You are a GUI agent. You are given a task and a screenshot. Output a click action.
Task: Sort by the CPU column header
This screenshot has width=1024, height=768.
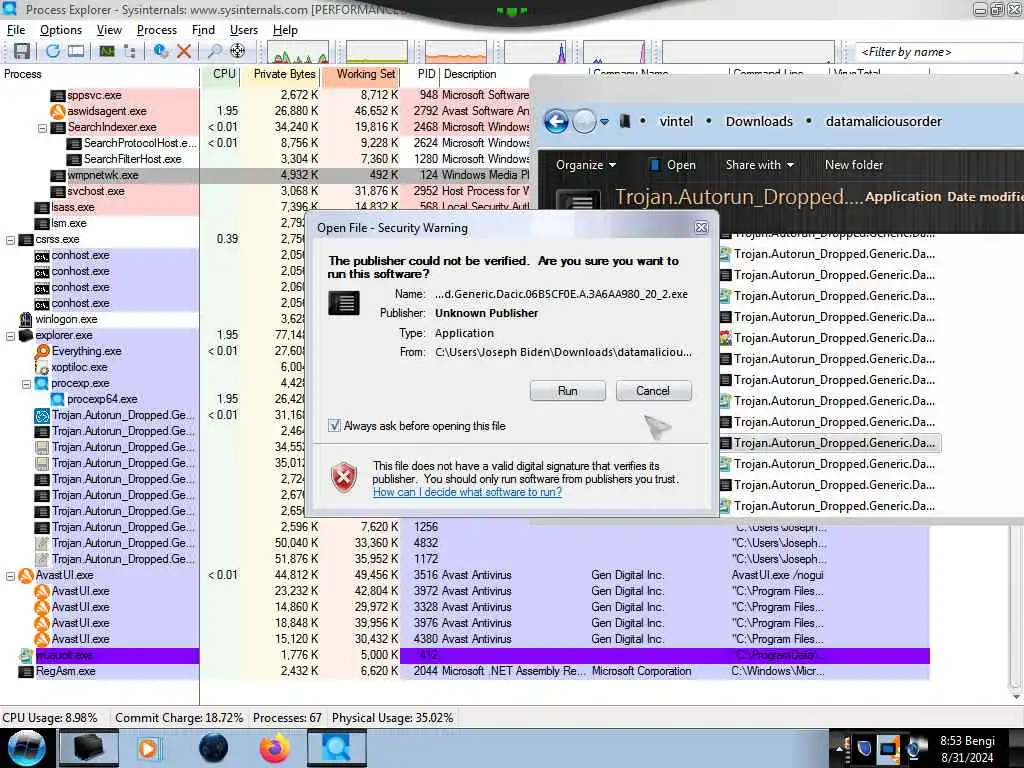(221, 74)
